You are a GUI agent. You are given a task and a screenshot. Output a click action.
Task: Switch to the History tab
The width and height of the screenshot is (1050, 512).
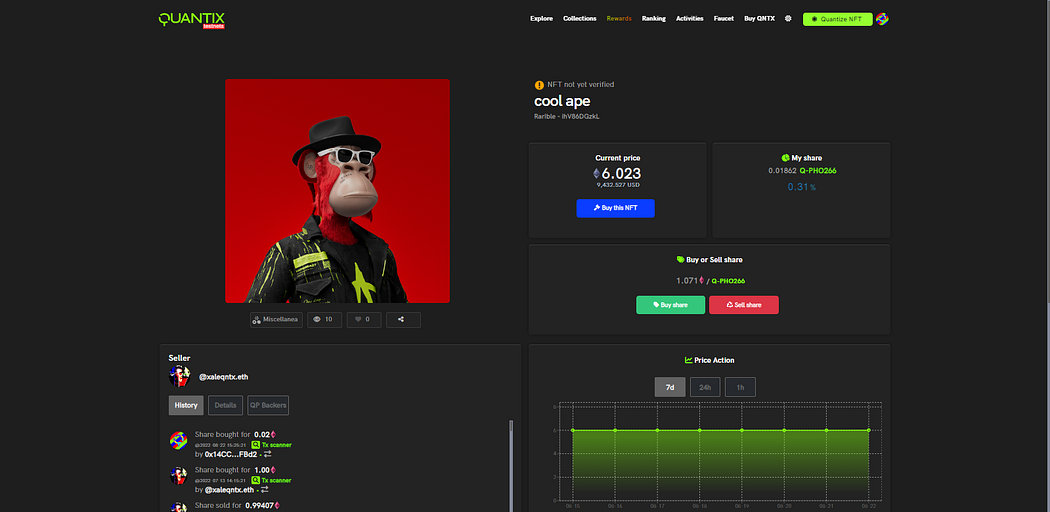(x=186, y=405)
